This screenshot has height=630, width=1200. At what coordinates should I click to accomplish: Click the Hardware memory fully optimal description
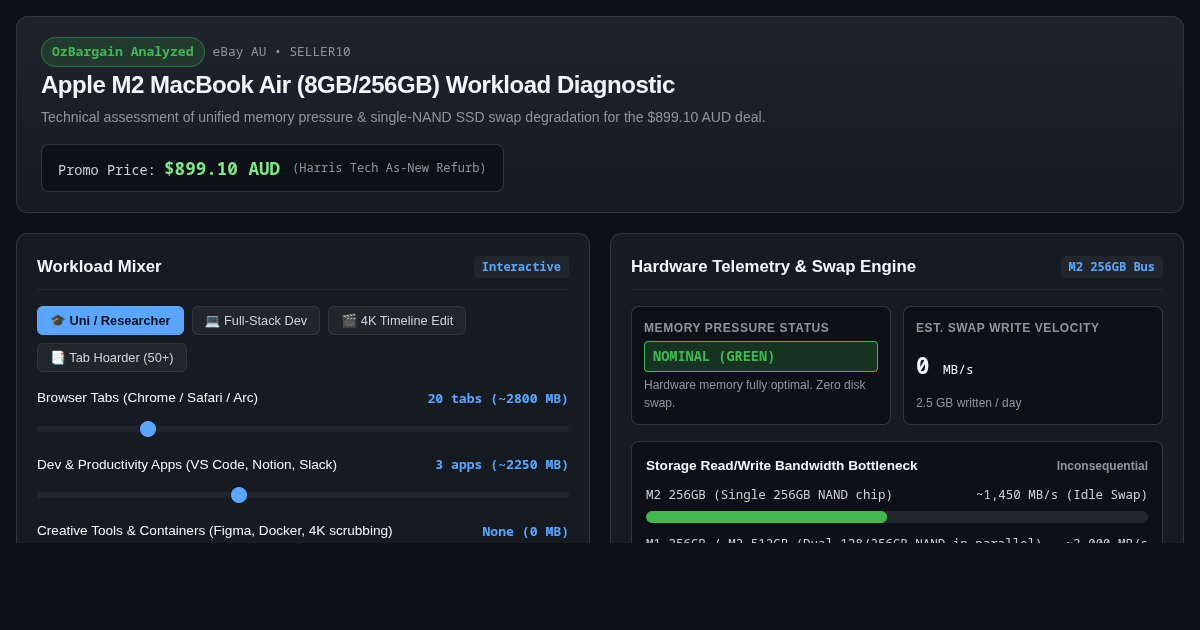(755, 393)
